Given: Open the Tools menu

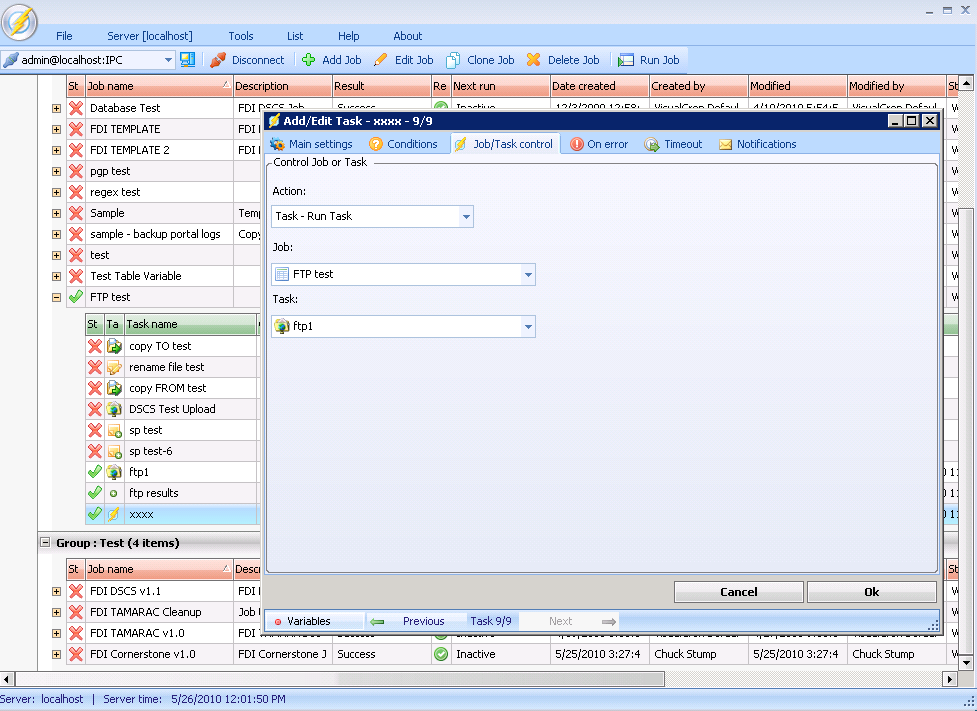Looking at the screenshot, I should 240,36.
